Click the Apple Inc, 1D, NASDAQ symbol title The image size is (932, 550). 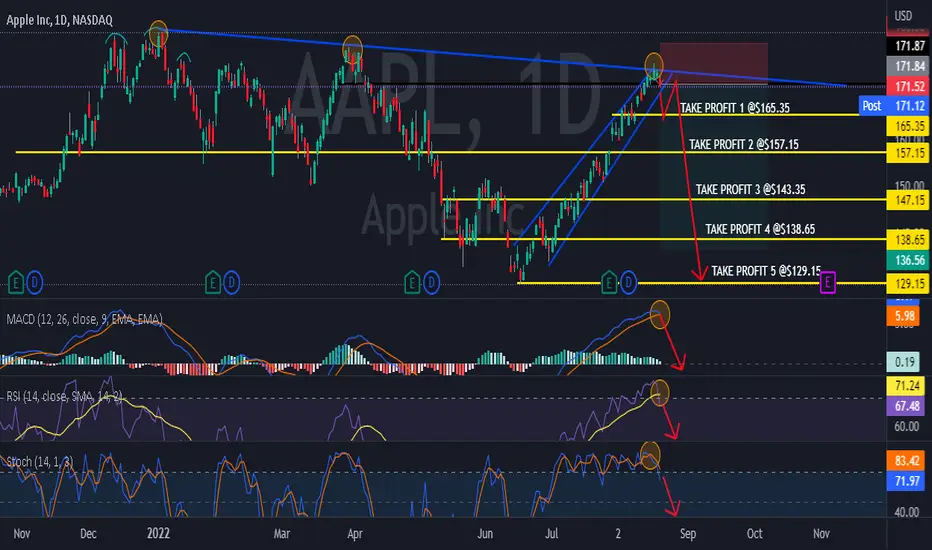coord(59,20)
